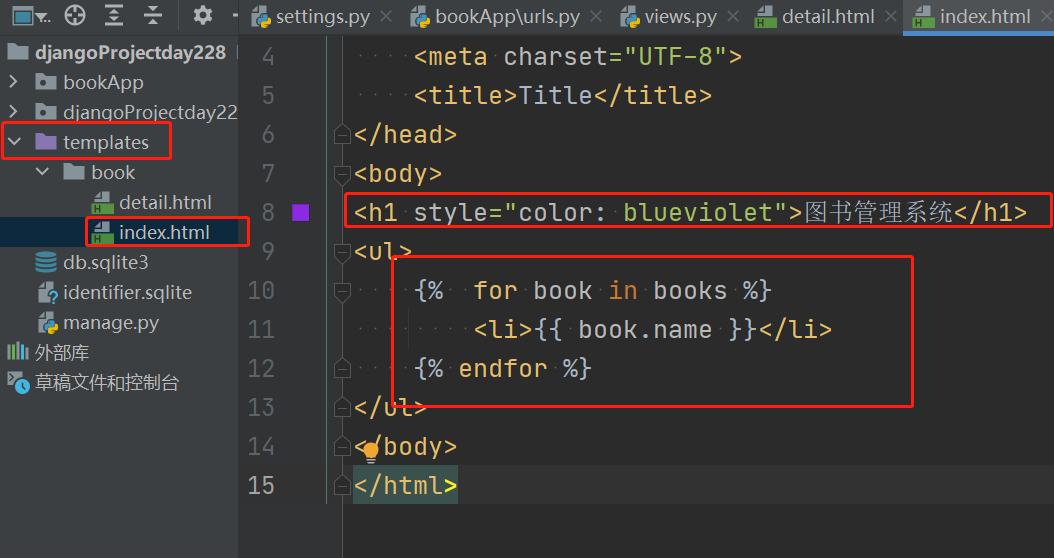Click the external libraries bar-chart icon

tap(17, 352)
